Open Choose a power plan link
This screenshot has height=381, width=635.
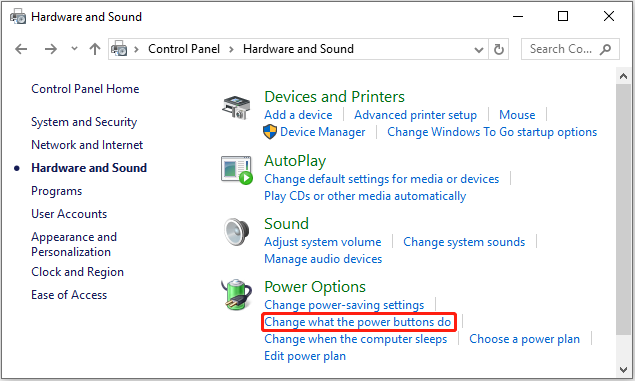(524, 339)
